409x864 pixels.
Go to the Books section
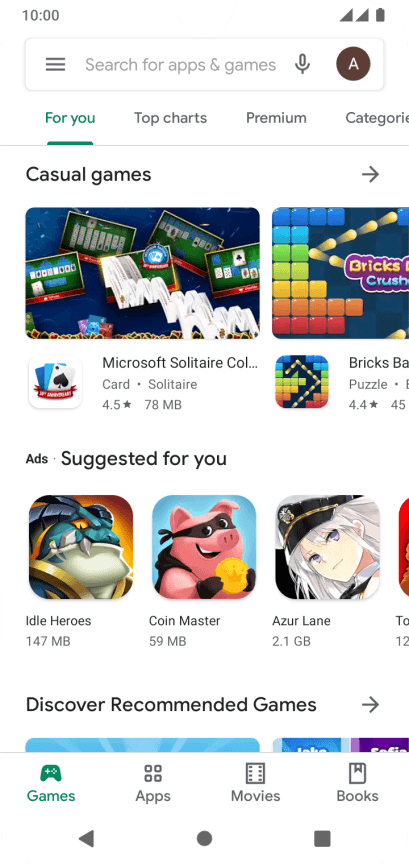[x=357, y=783]
